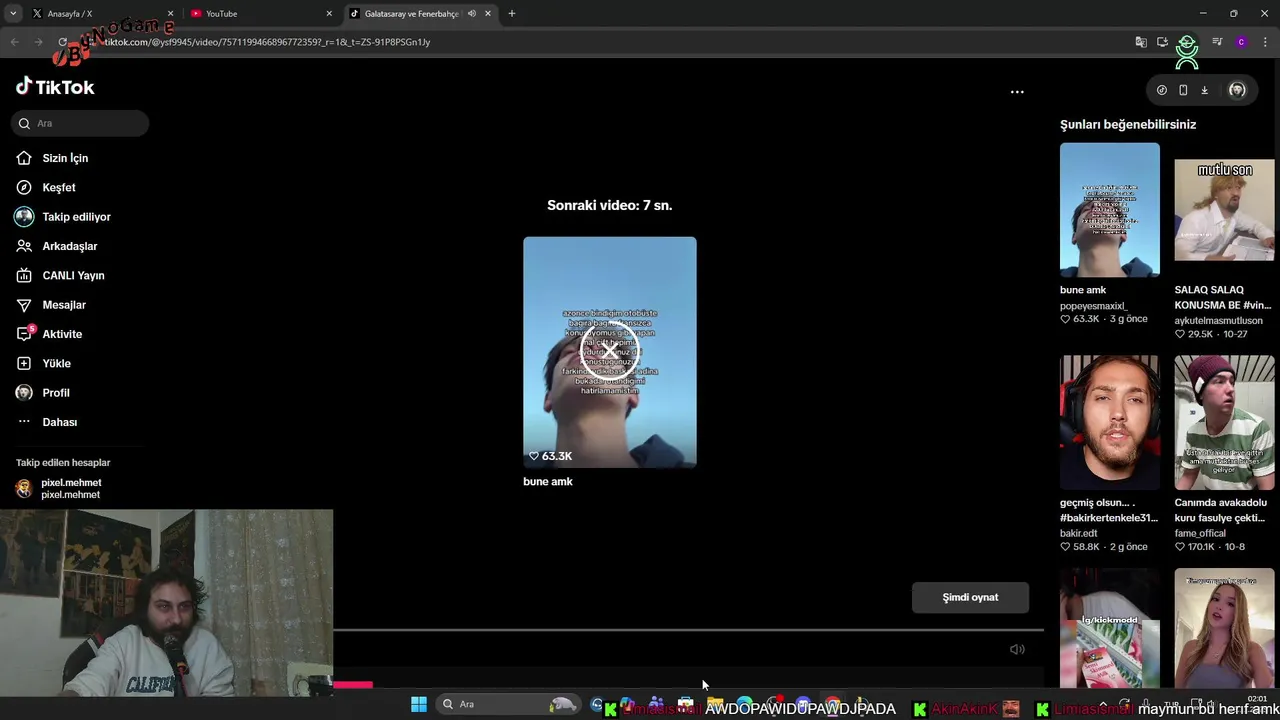Click the TikTok coins icon in top pill
Screen dimensions: 1280x720
coord(1161,90)
